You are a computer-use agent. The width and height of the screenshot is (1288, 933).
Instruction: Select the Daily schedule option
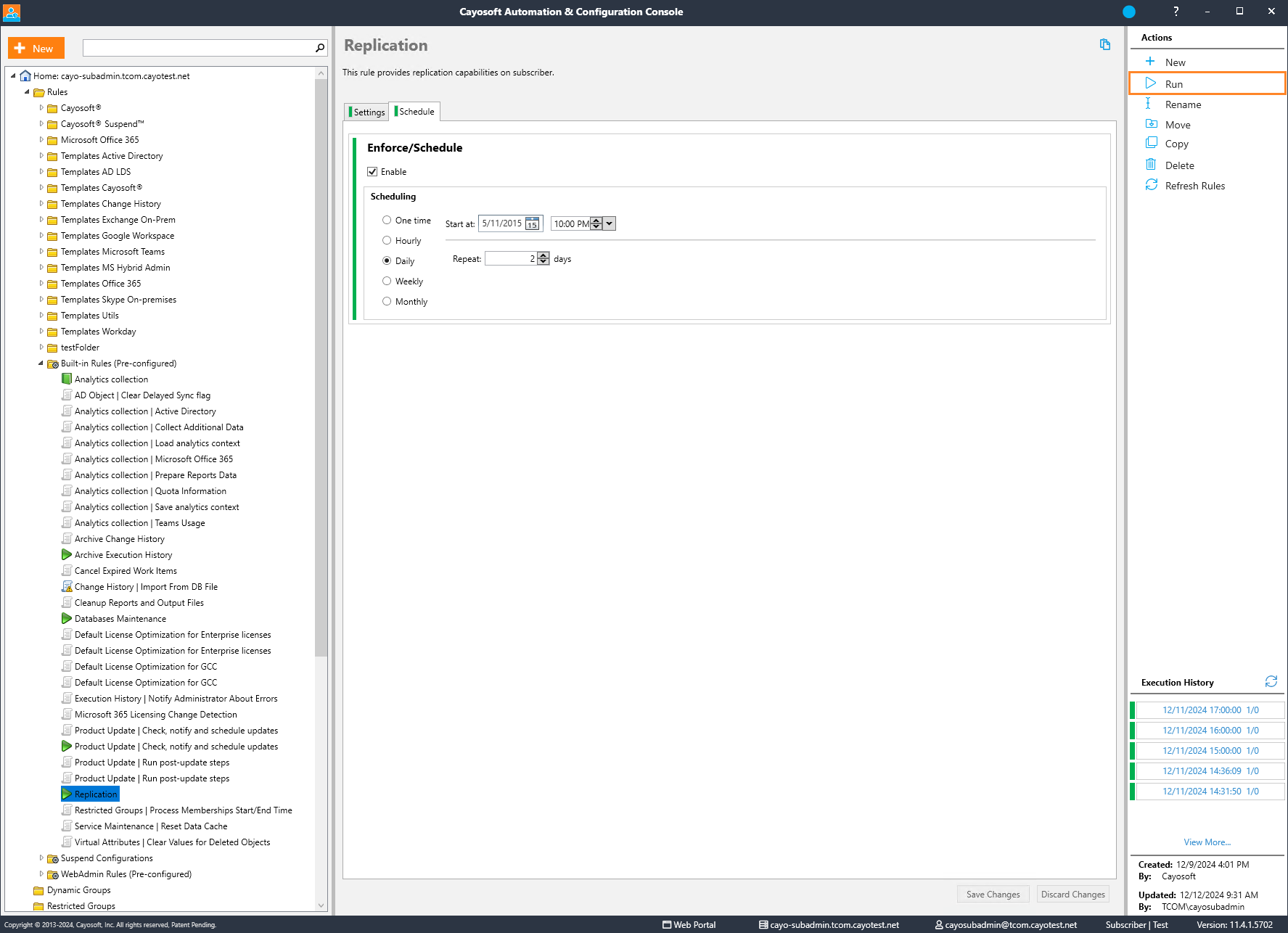coord(387,260)
